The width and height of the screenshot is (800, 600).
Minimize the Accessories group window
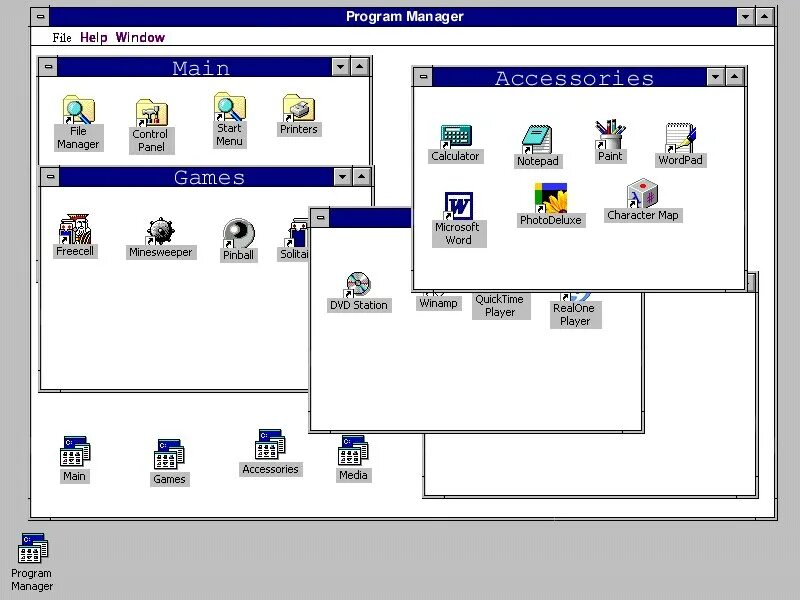(715, 77)
